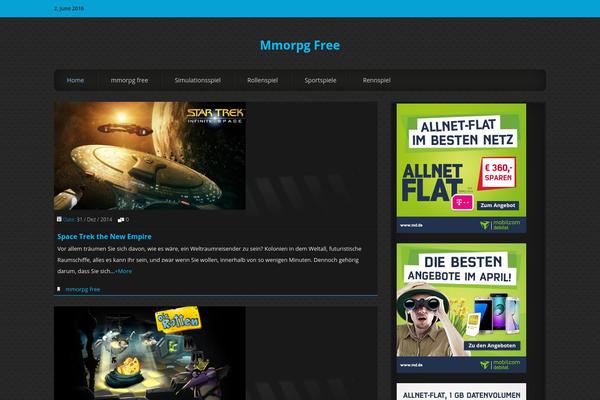
Task: Click mobilcom debitel logo in Allnet-Flat ad
Action: click(500, 225)
